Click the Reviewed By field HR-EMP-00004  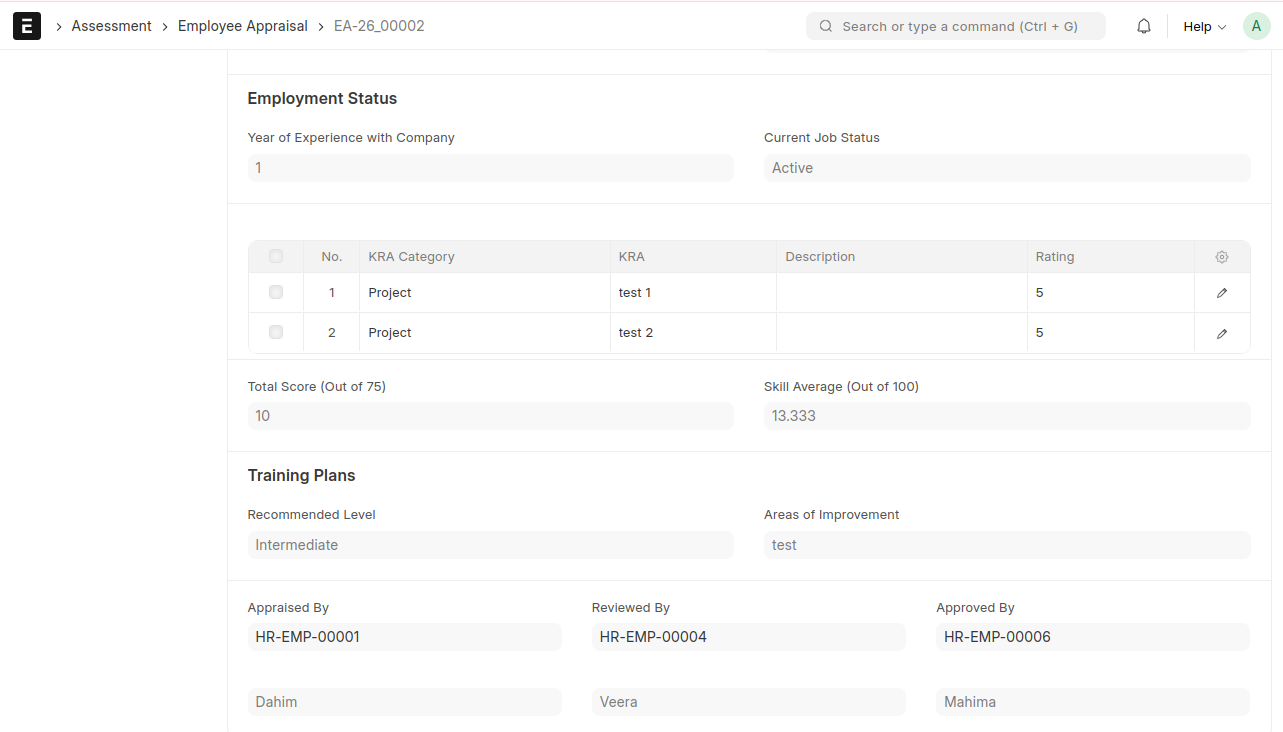748,637
